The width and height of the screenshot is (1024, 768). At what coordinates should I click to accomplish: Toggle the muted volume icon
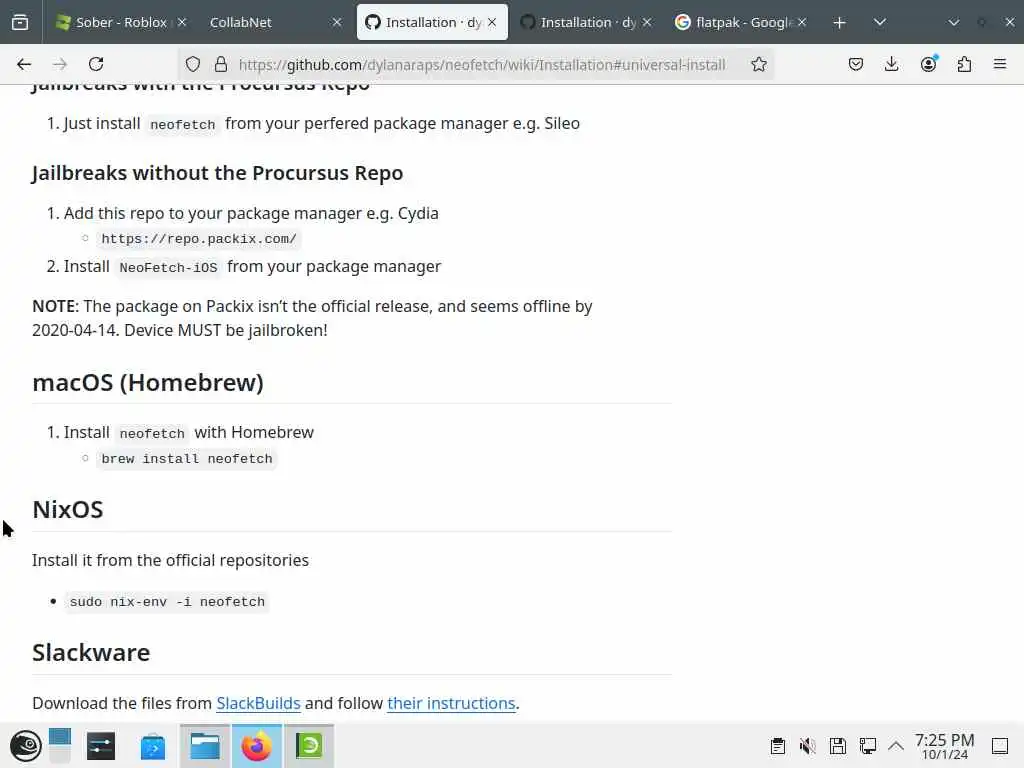pos(808,746)
